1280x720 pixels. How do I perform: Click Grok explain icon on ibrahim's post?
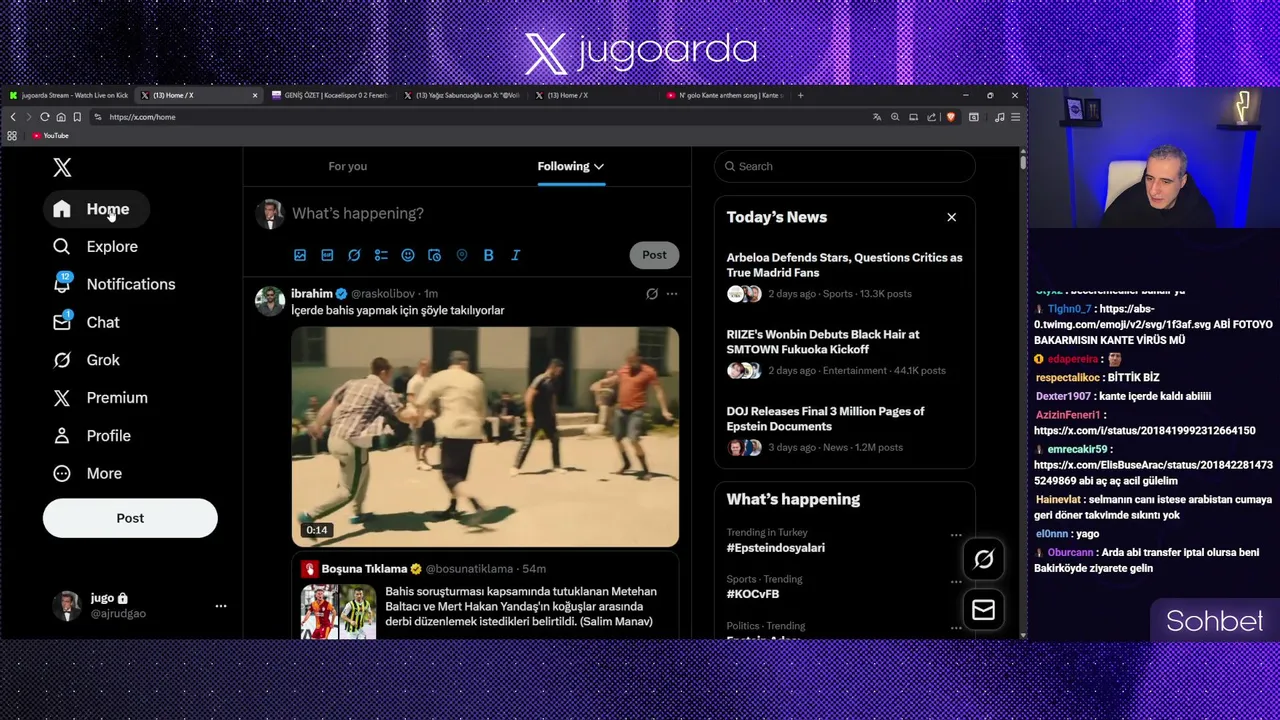pos(652,294)
